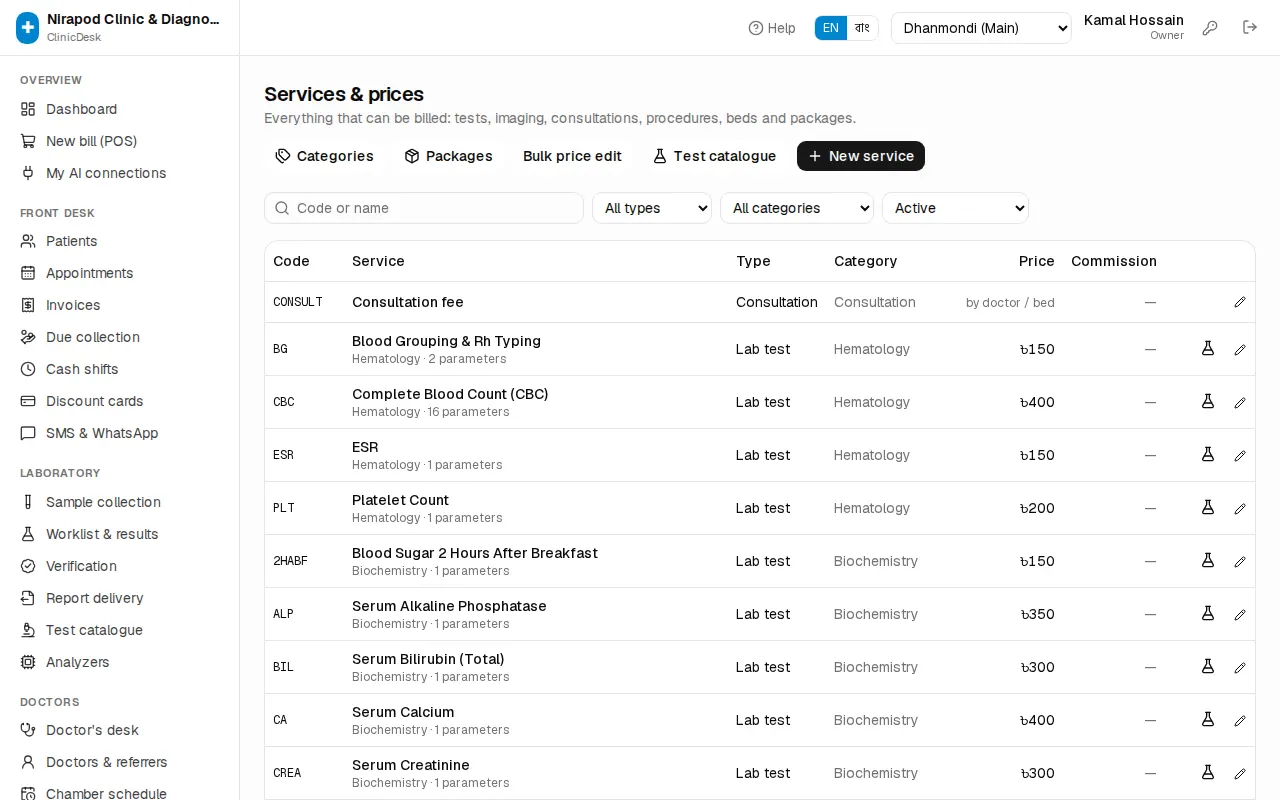
Task: Edit the ESR service row
Action: click(1240, 455)
